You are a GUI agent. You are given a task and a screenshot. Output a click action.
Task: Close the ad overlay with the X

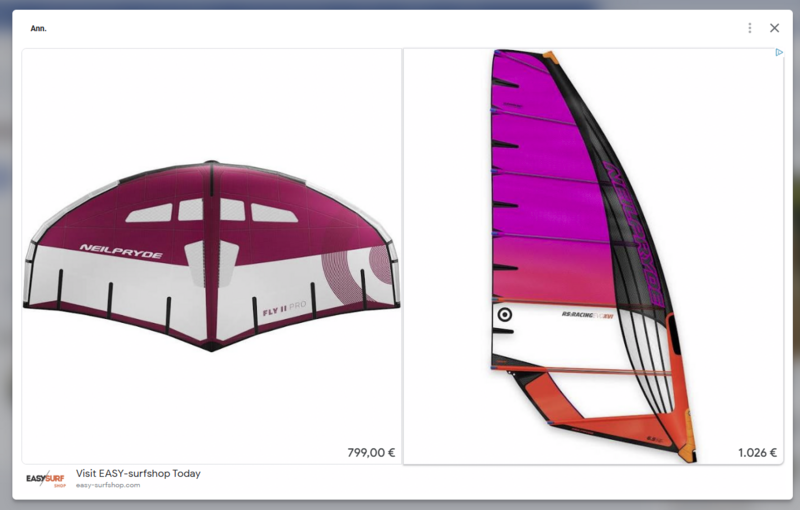(x=774, y=28)
